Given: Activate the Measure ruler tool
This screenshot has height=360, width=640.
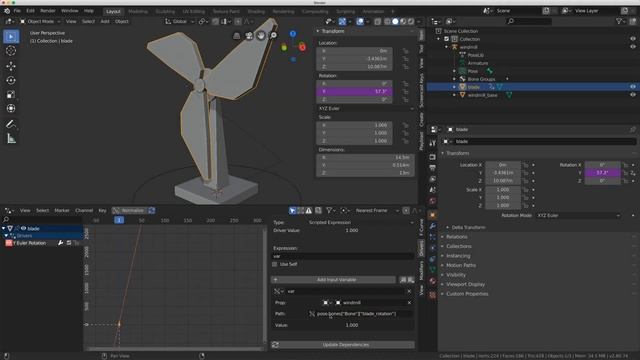Looking at the screenshot, I should pos(11,139).
